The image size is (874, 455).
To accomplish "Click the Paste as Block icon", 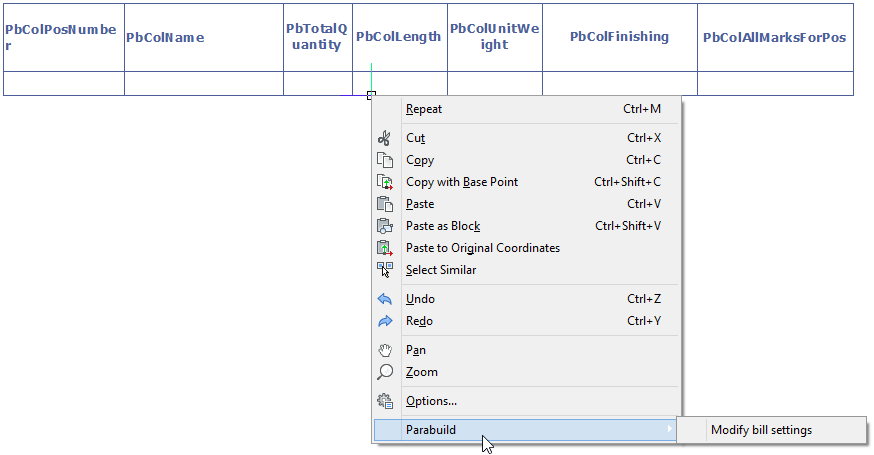I will (x=385, y=226).
